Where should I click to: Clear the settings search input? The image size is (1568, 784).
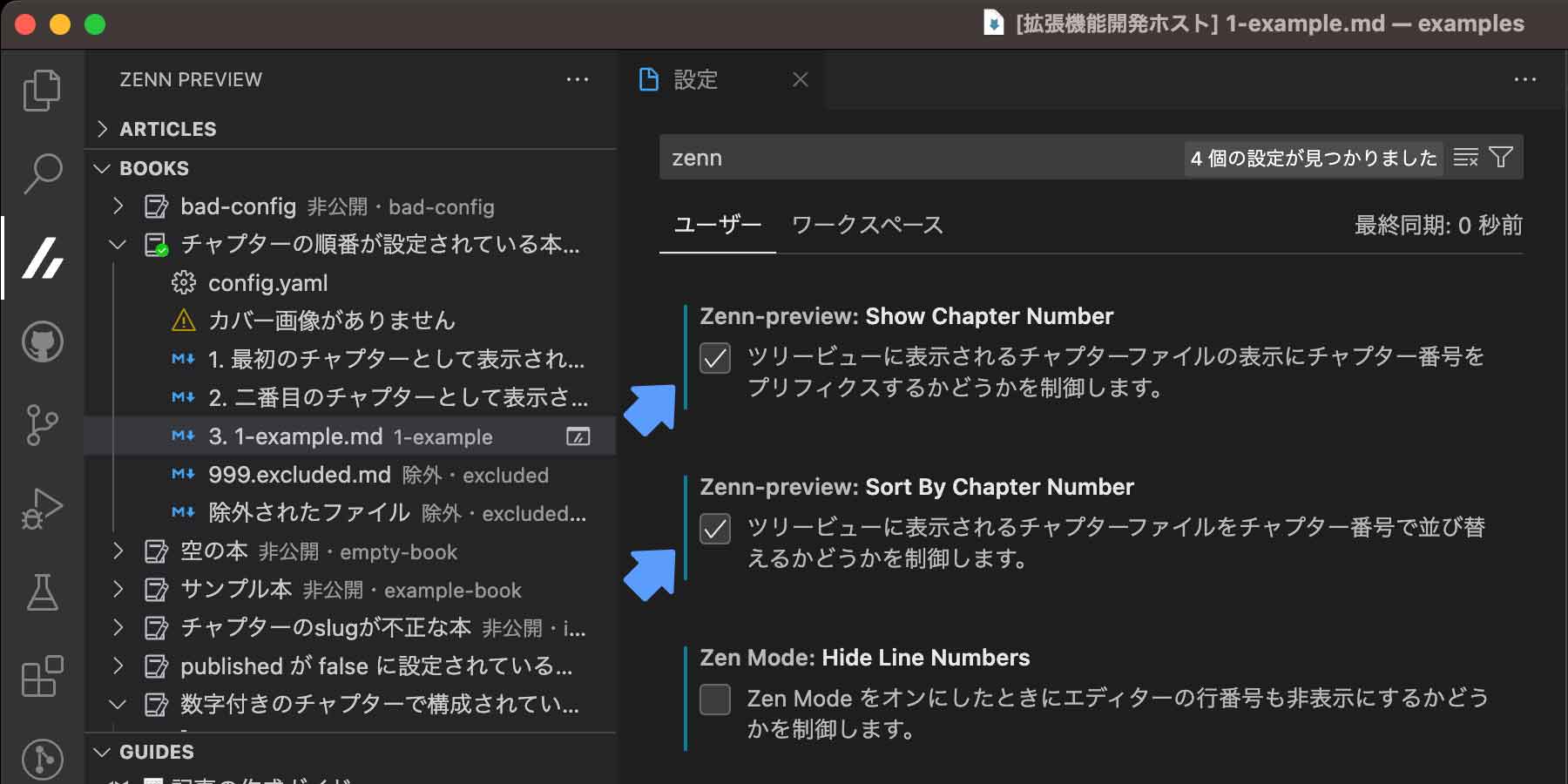tap(1466, 157)
